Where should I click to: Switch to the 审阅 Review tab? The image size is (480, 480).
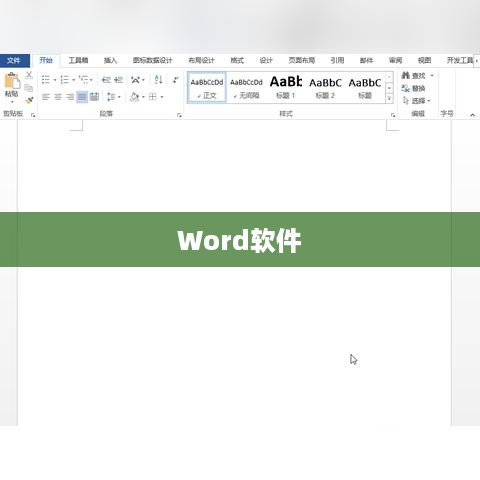[x=395, y=60]
